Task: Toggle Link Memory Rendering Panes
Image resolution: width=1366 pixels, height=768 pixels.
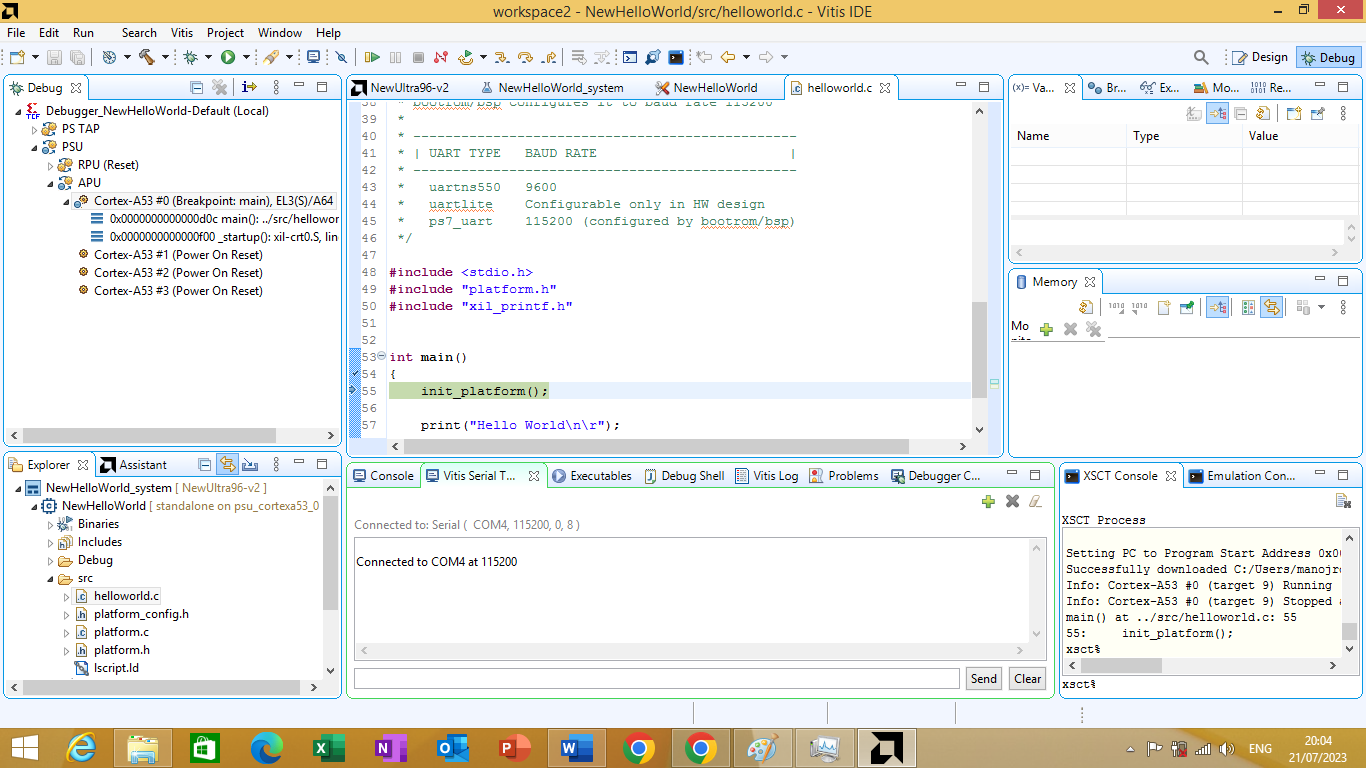Action: tap(1272, 308)
